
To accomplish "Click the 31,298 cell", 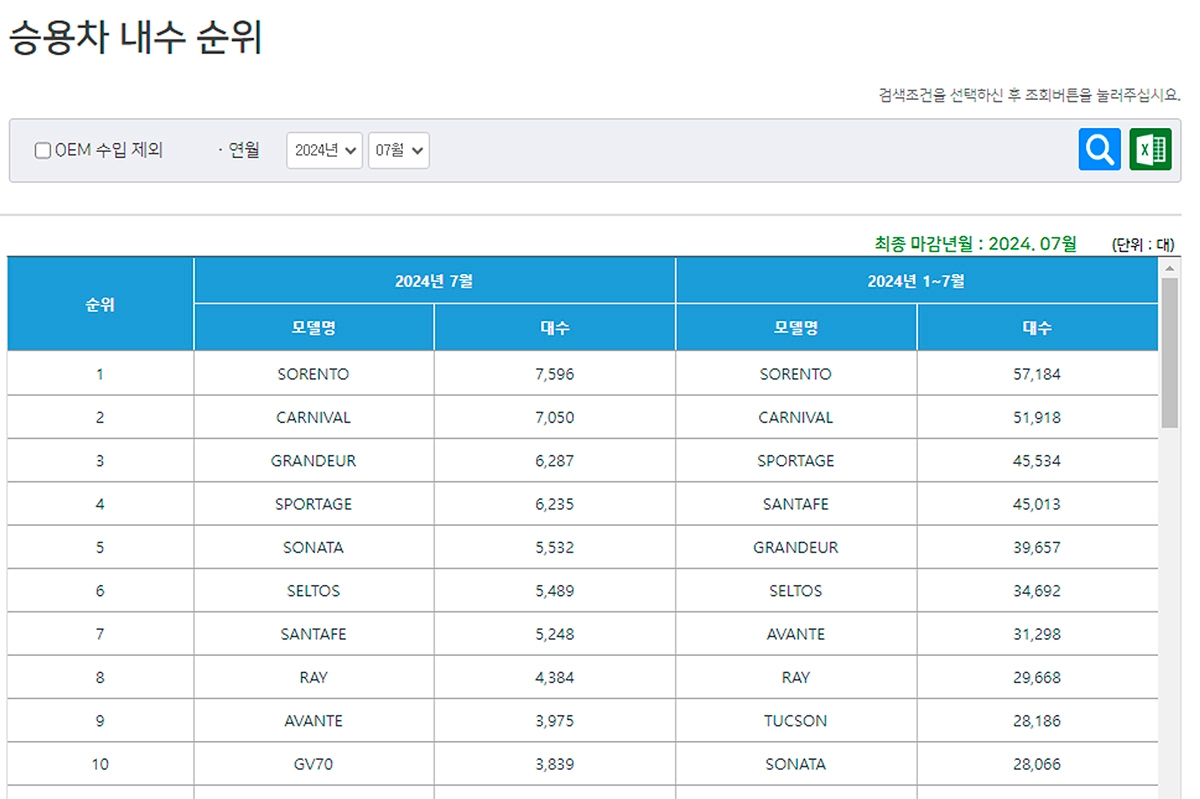I will (1037, 634).
